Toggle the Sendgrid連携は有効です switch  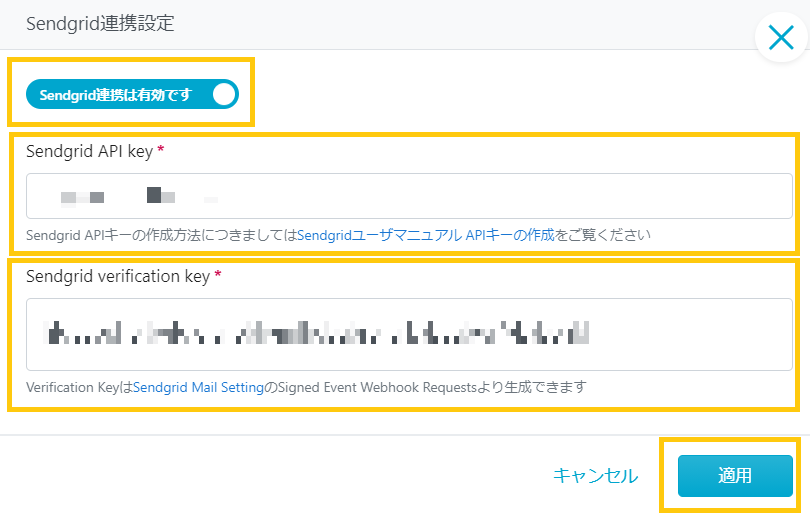coord(132,94)
